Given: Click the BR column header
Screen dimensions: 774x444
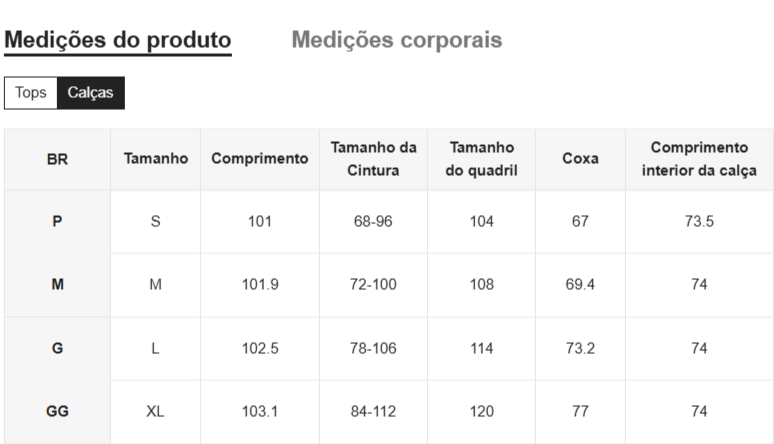Looking at the screenshot, I should pyautogui.click(x=57, y=159).
